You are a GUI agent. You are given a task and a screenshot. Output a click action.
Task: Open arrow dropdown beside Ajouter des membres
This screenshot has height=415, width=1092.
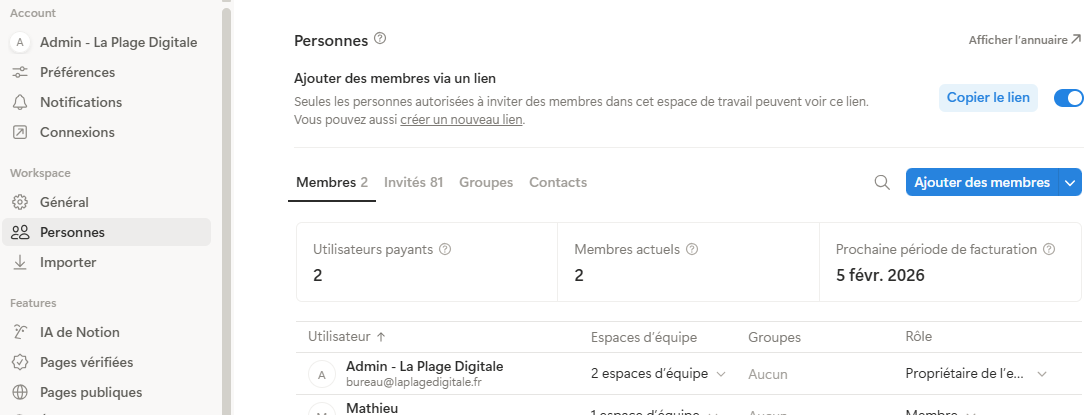(1071, 182)
